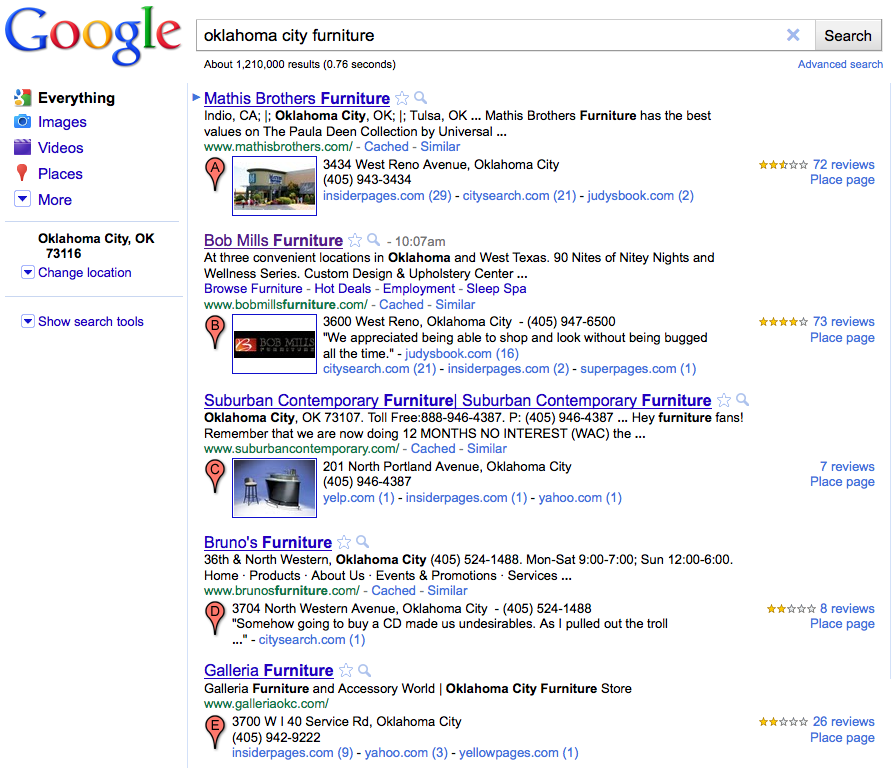Open Images search from sidebar

click(x=62, y=122)
